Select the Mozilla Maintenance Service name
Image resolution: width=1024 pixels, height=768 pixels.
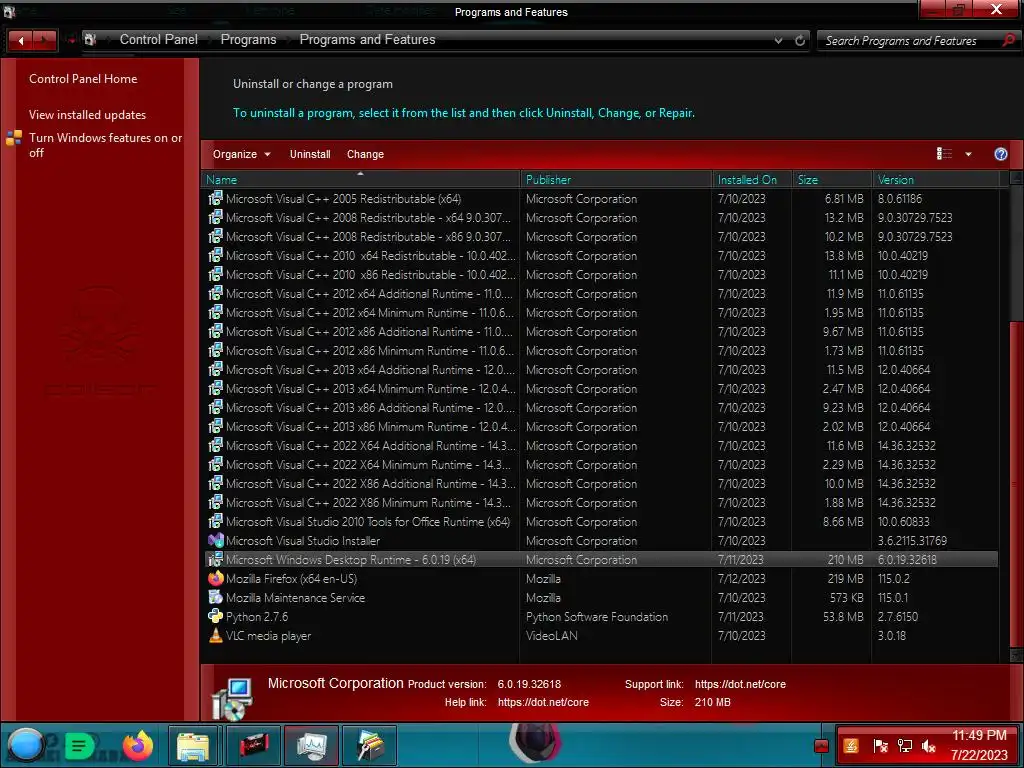[x=295, y=598]
